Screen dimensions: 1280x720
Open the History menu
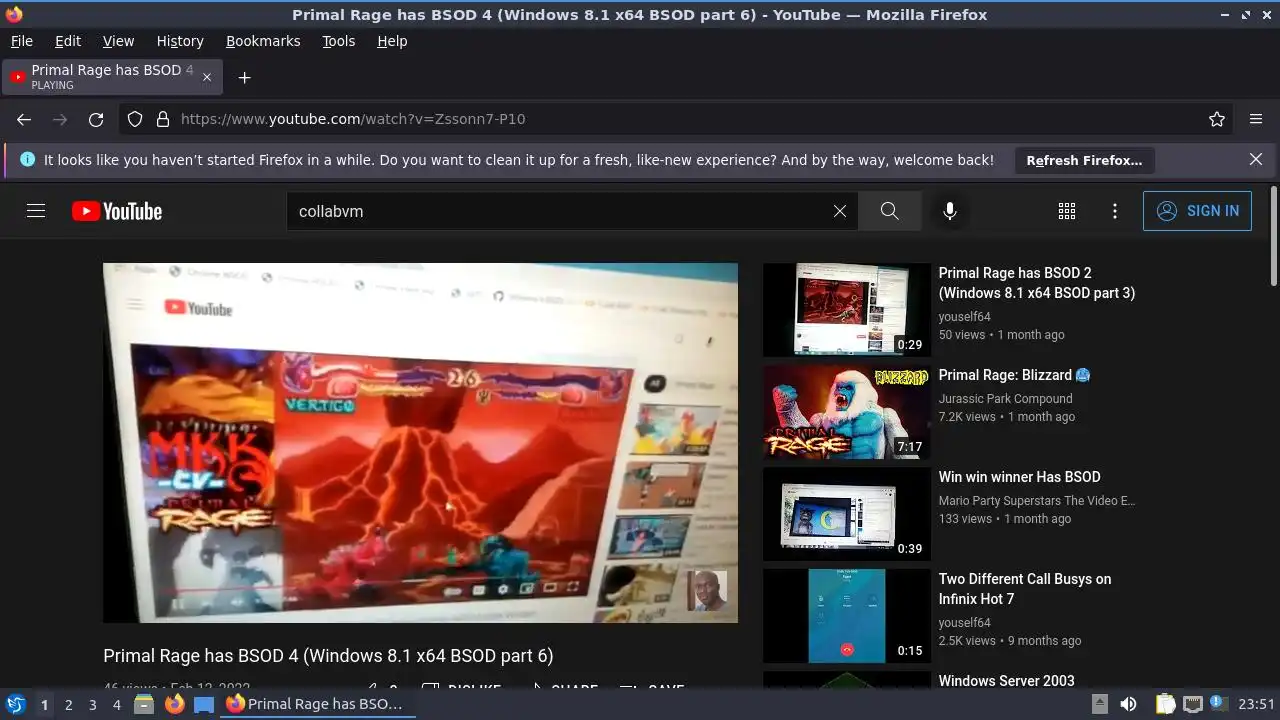click(180, 41)
